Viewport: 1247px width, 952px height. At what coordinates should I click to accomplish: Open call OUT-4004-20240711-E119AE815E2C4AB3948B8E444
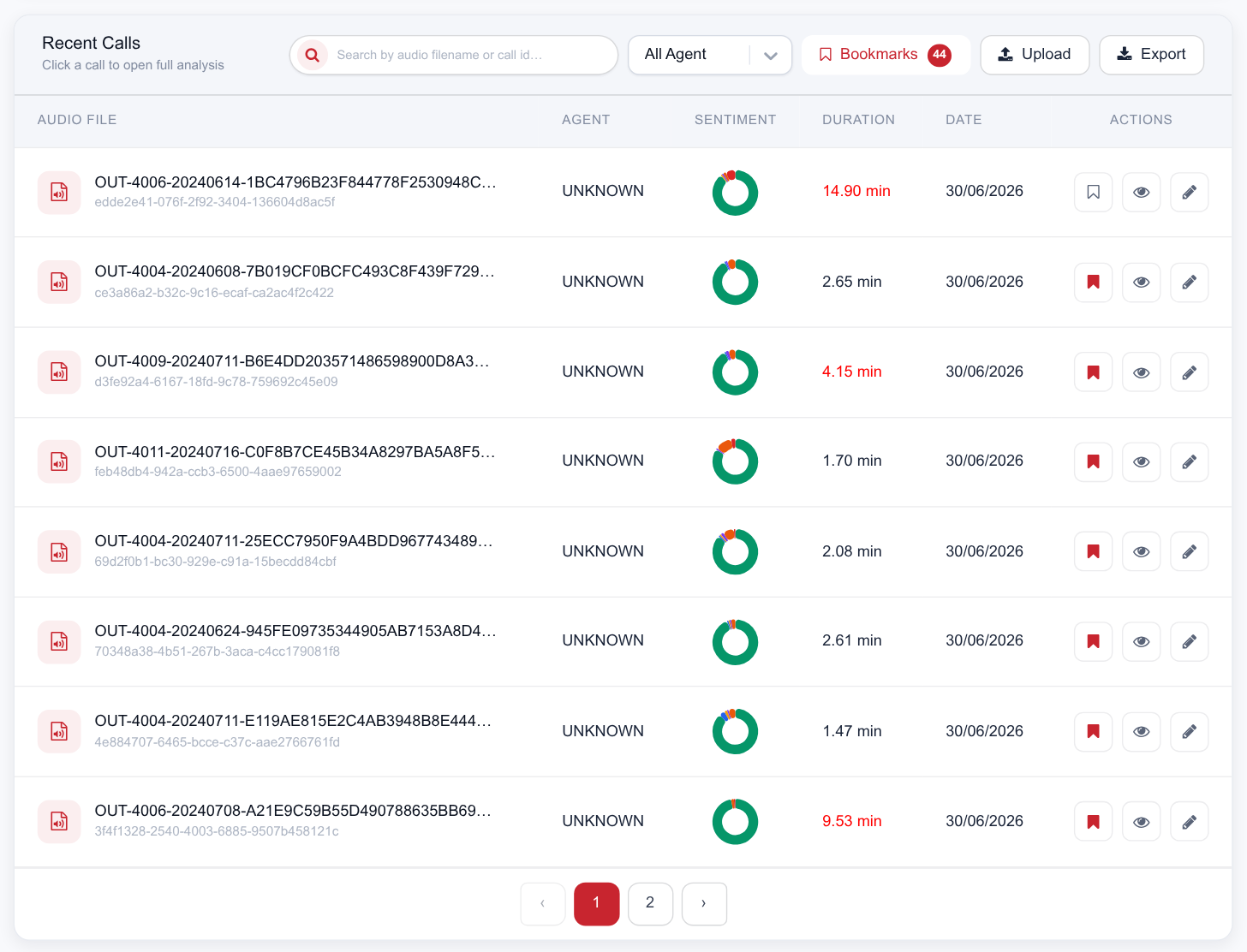[293, 721]
